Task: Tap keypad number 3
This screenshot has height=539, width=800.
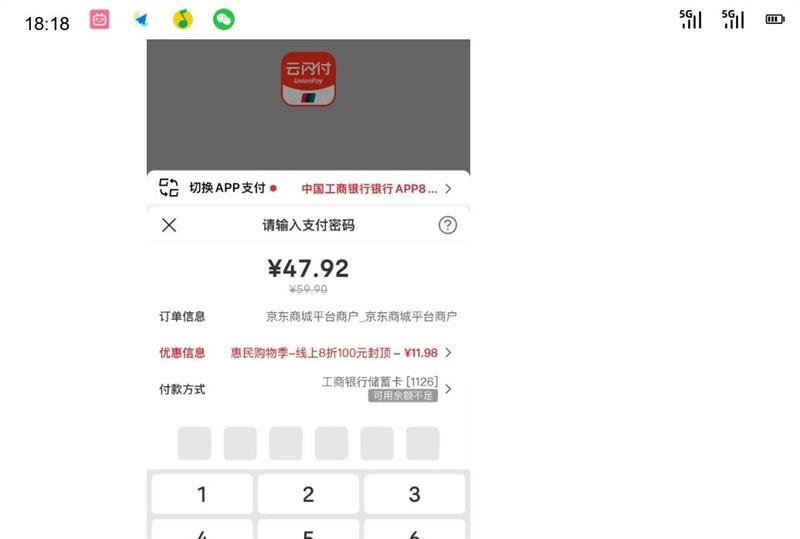Action: click(x=414, y=494)
